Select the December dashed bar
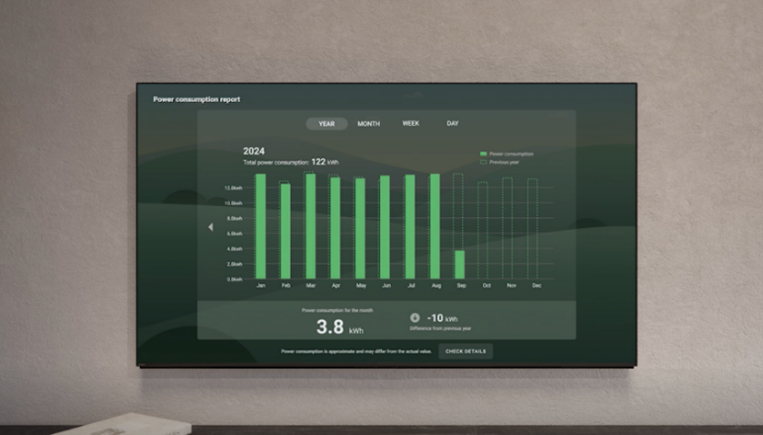 coord(533,229)
